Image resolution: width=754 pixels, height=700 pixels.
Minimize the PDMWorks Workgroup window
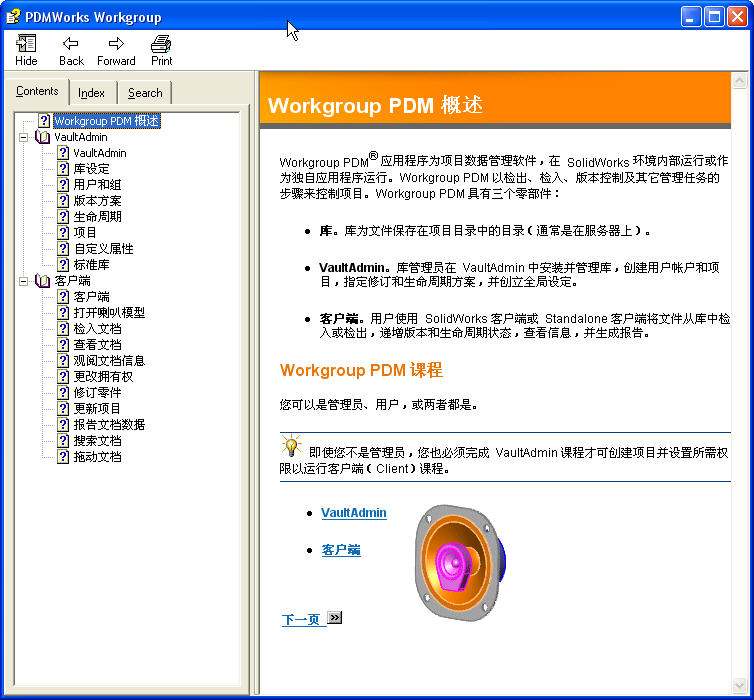point(691,17)
